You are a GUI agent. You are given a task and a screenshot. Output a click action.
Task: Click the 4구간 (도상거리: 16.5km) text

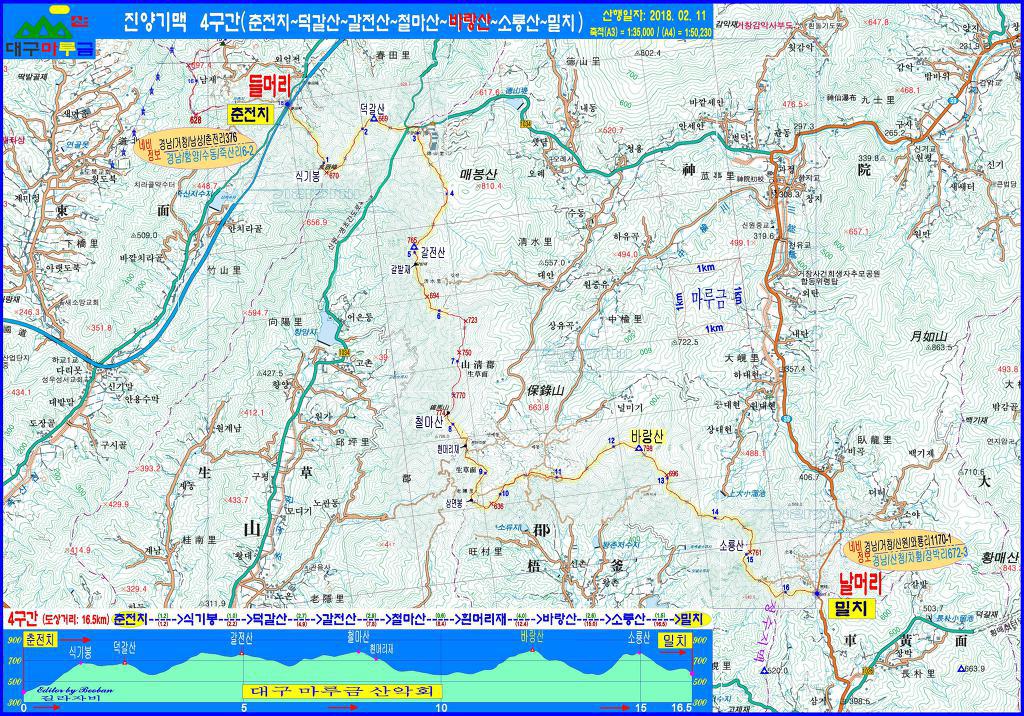57,619
